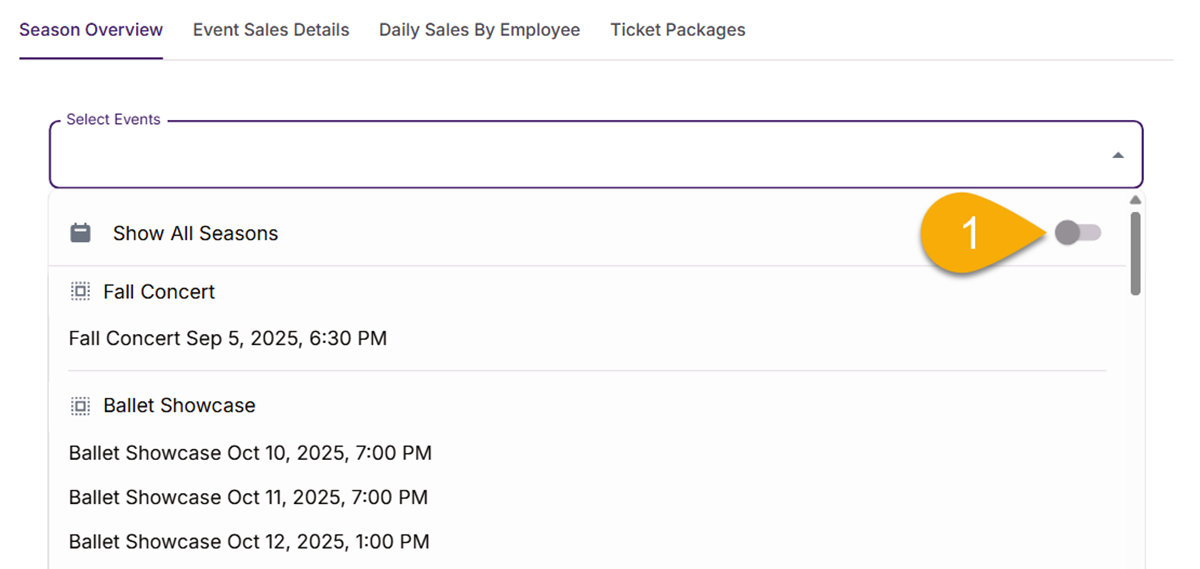Switch to the Event Sales Details tab

tap(271, 30)
